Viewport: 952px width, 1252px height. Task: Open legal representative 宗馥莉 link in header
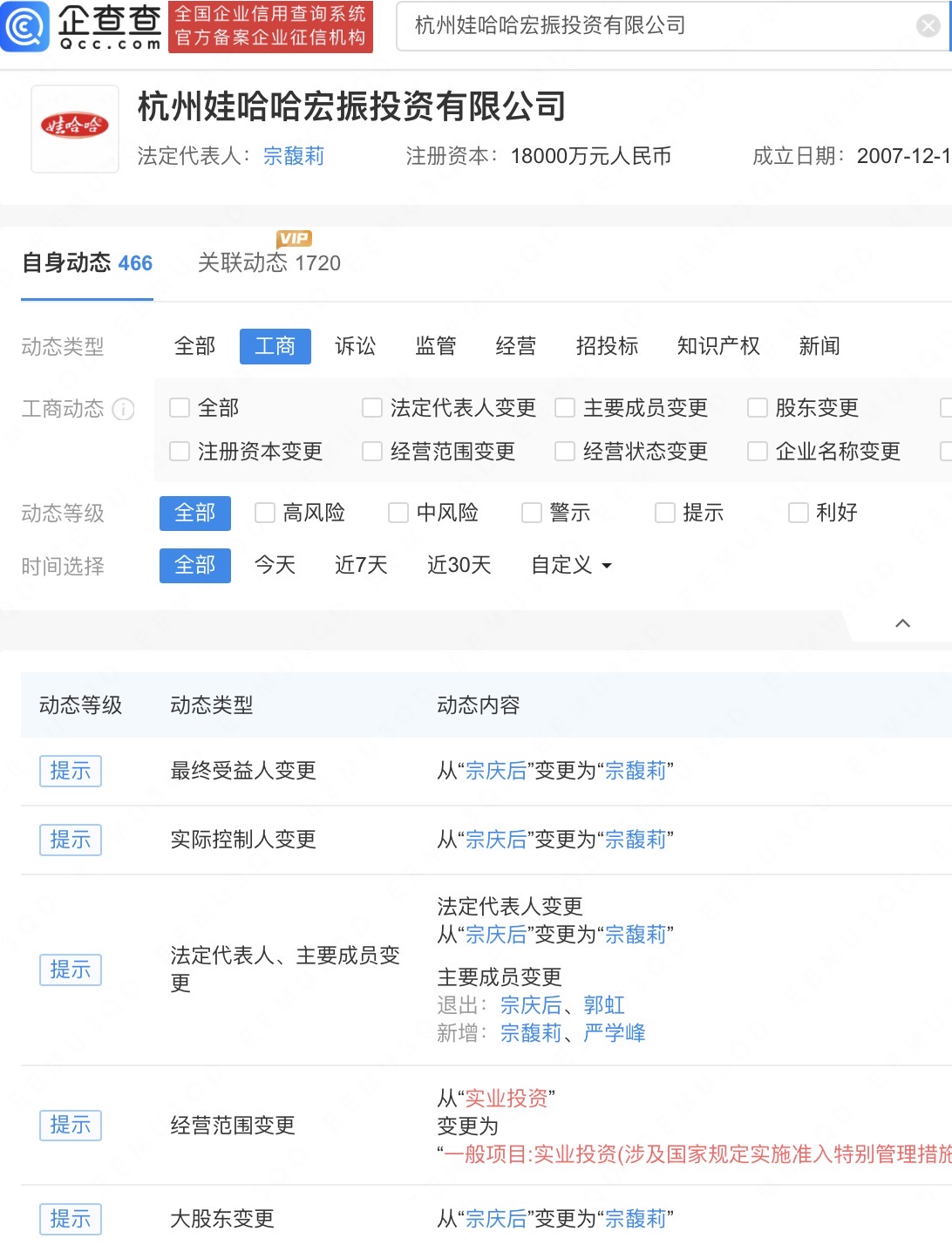click(x=294, y=156)
